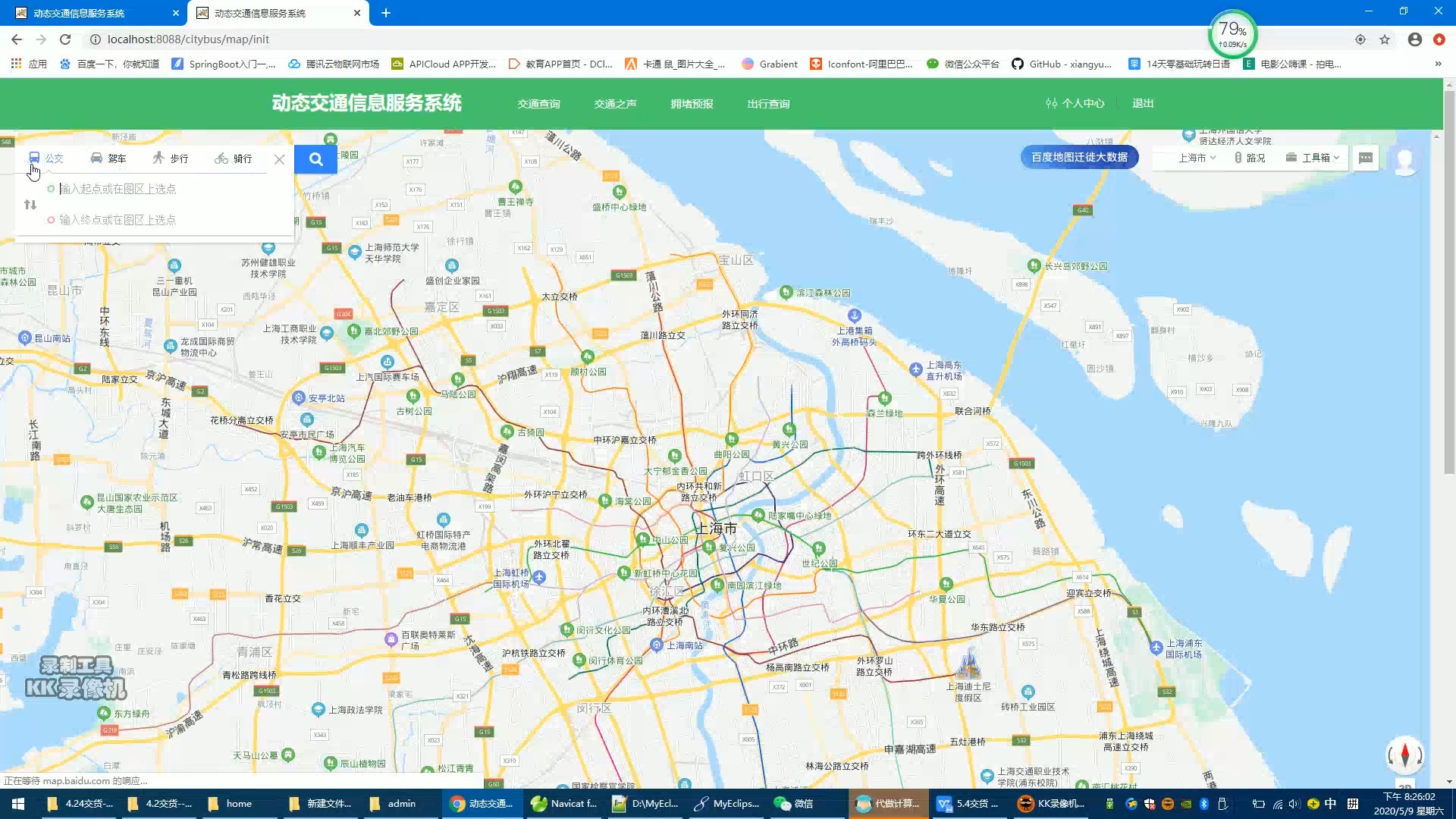
Task: Select the 公交 bus route mode
Action: 45,158
